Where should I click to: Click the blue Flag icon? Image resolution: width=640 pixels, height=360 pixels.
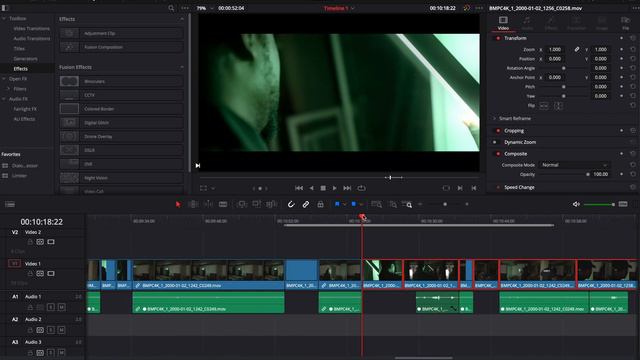337,204
